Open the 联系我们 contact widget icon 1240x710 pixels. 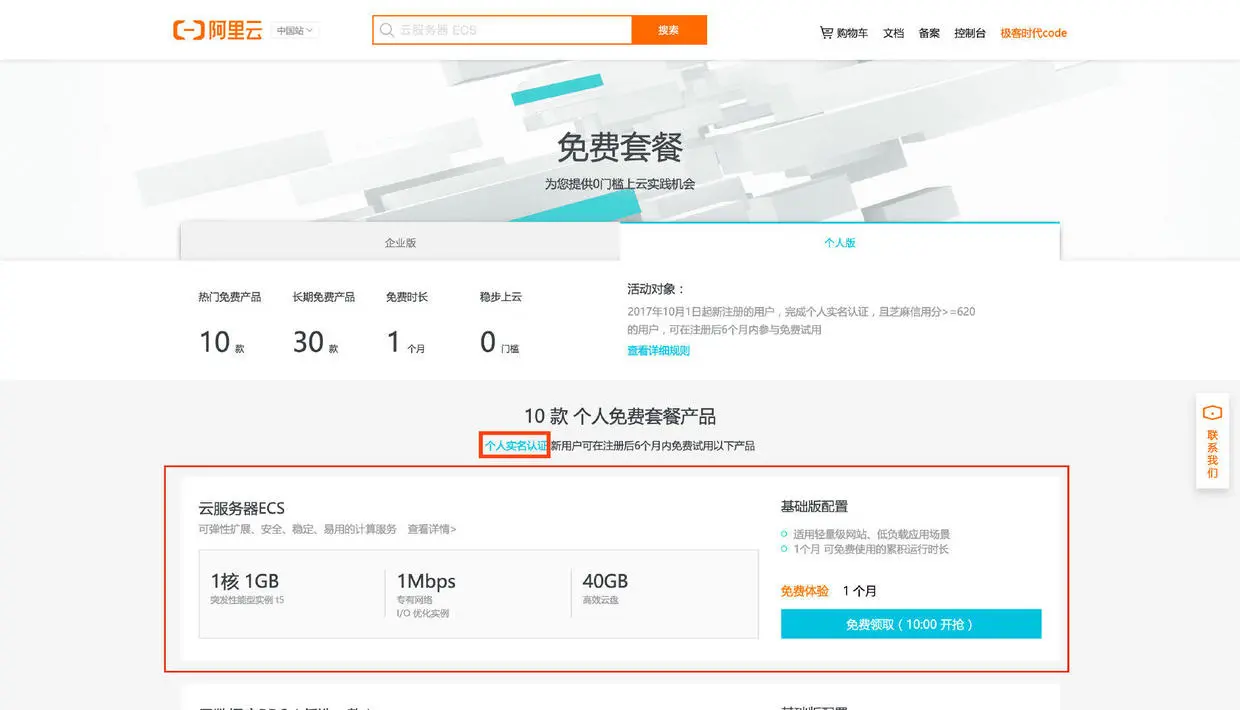pos(1212,412)
